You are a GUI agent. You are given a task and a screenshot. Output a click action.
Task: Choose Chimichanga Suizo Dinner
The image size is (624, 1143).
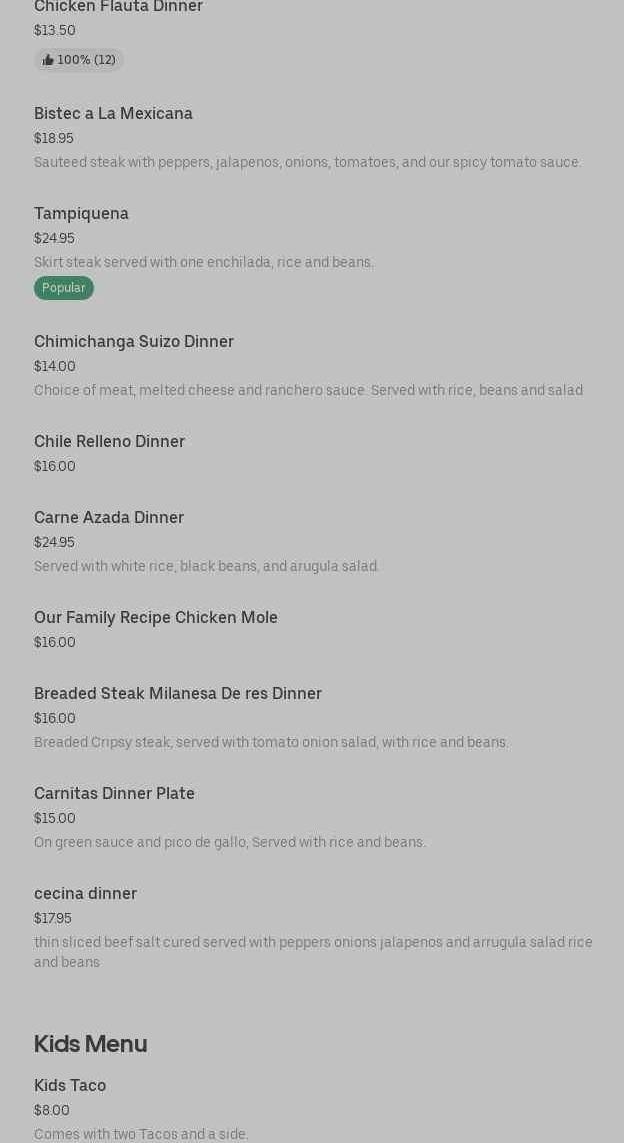(x=134, y=342)
